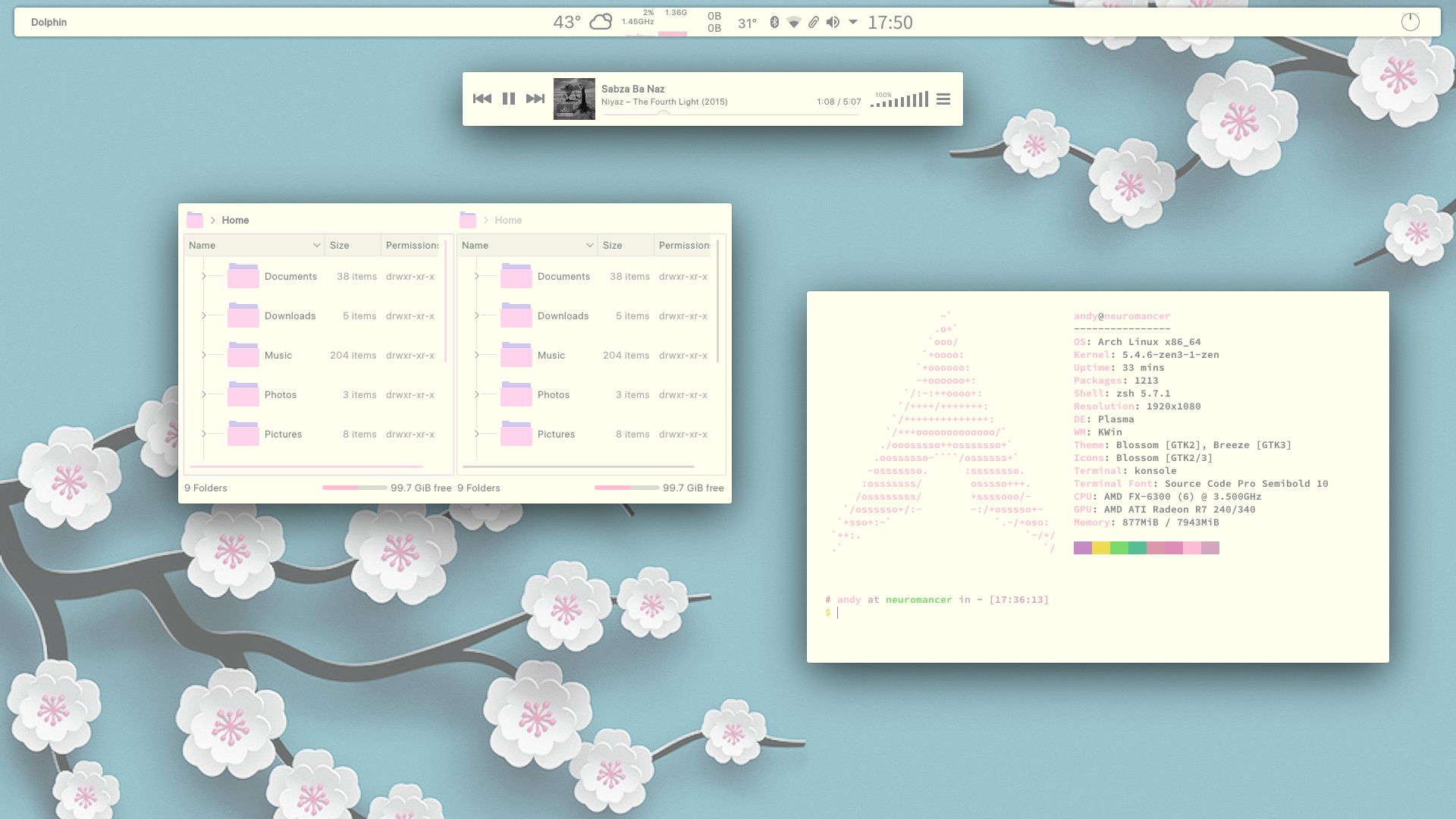The image size is (1456, 819).
Task: Expand Photos folder in right pane
Action: [477, 394]
